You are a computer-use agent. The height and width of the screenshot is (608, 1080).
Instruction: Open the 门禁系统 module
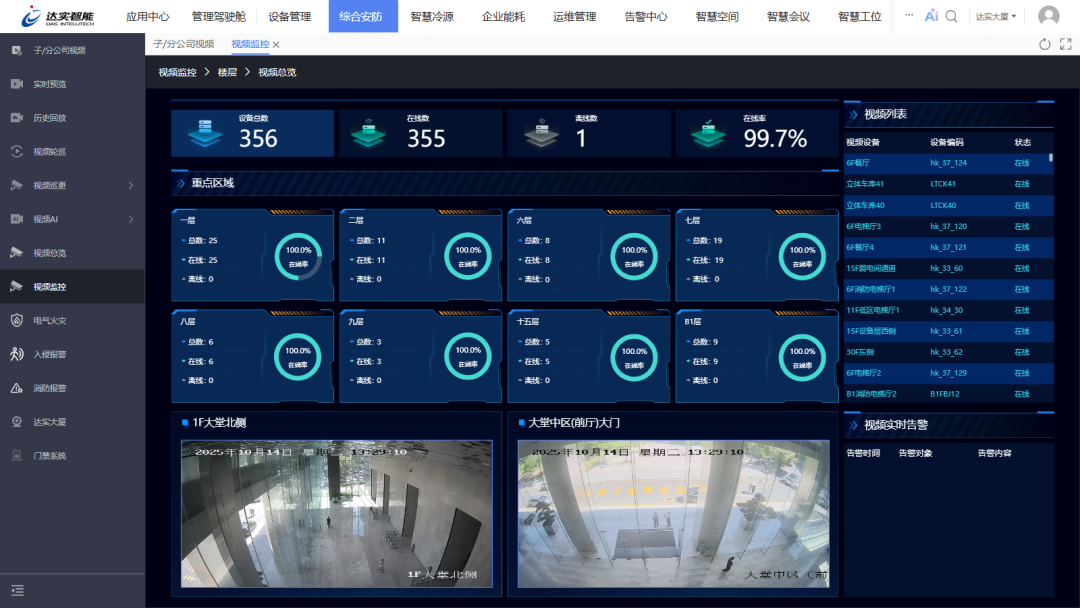[60, 456]
